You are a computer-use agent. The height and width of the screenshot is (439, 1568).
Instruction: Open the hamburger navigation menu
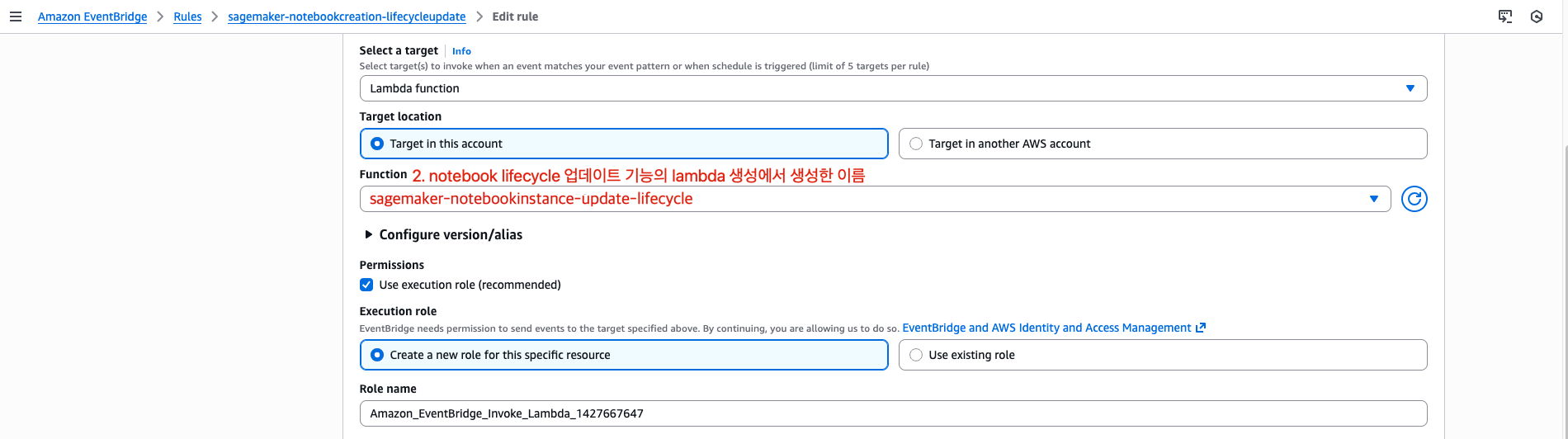(x=15, y=17)
